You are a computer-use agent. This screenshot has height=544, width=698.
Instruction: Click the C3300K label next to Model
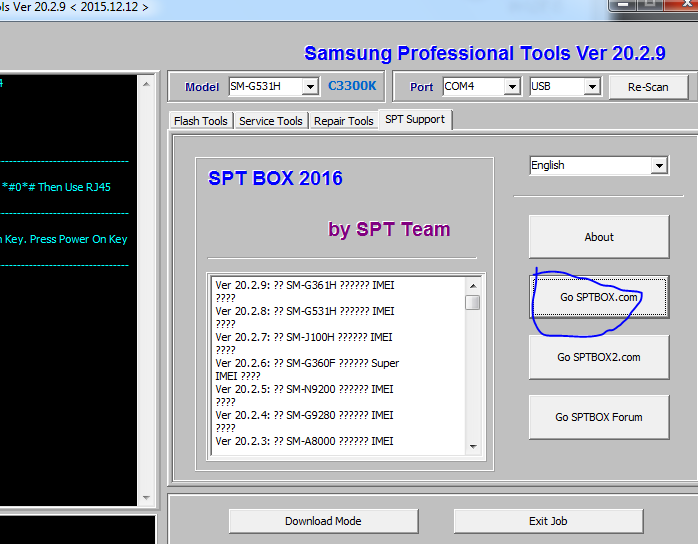(x=352, y=85)
